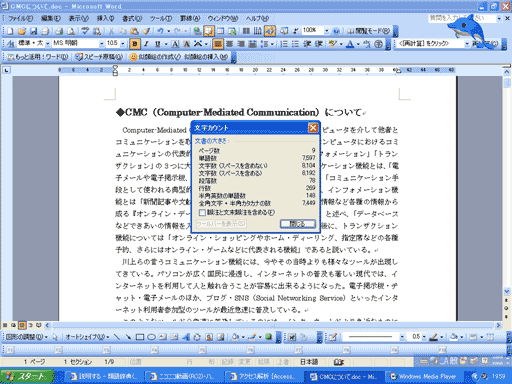
Task: Click the Paste clipboard icon
Action: [134, 31]
